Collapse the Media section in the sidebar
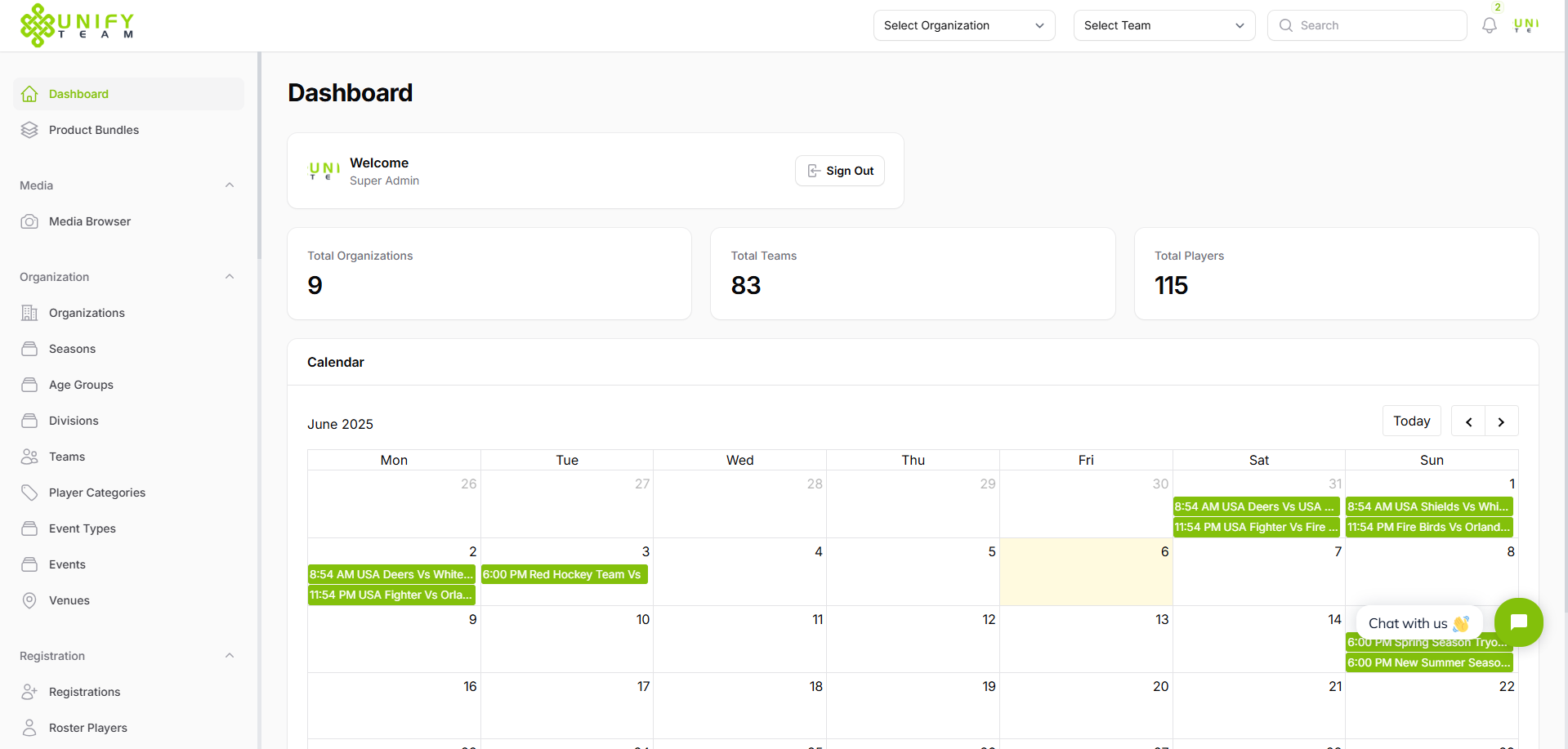The height and width of the screenshot is (749, 1568). tap(230, 185)
